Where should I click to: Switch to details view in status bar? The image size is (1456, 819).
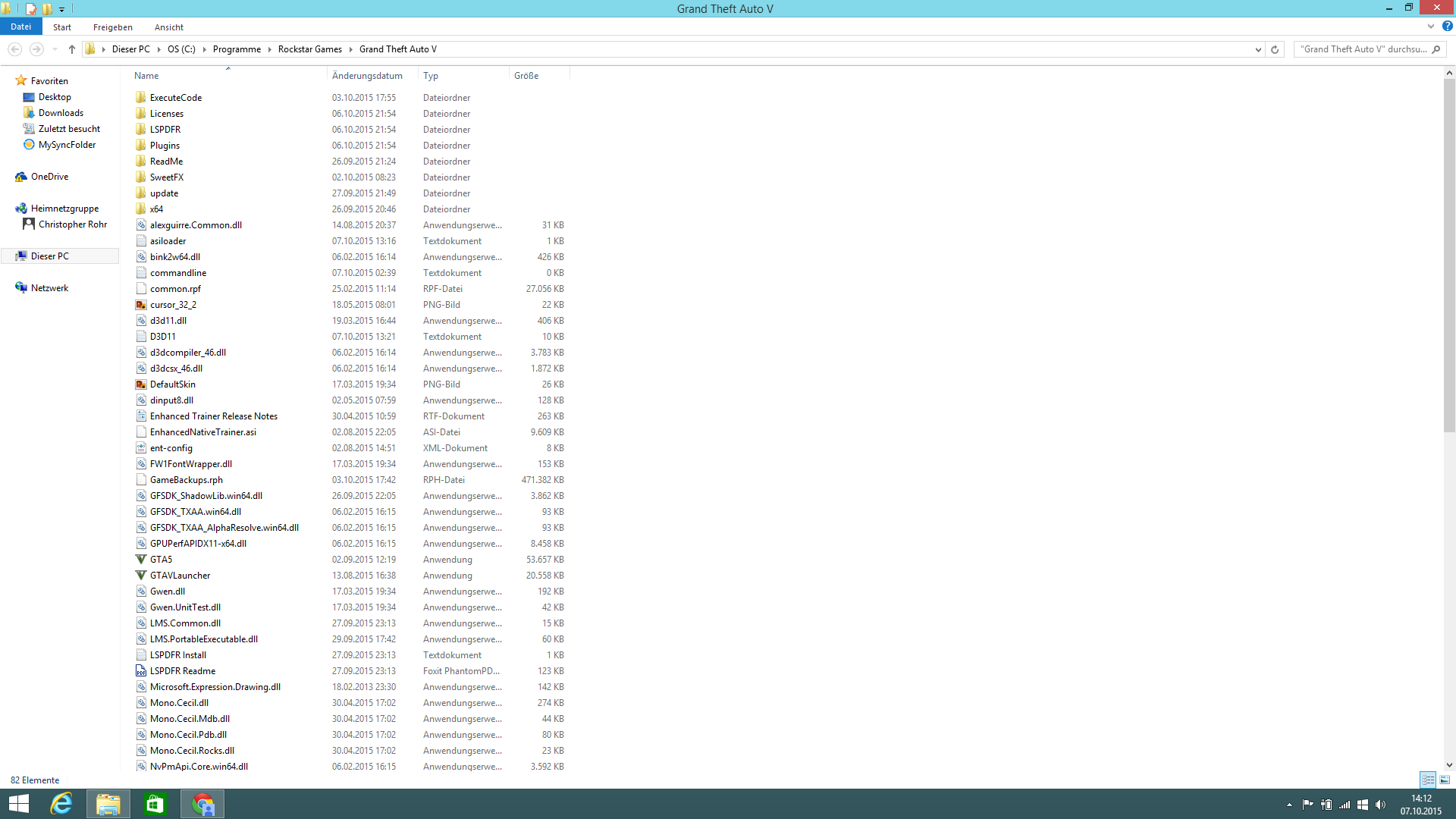pyautogui.click(x=1428, y=780)
